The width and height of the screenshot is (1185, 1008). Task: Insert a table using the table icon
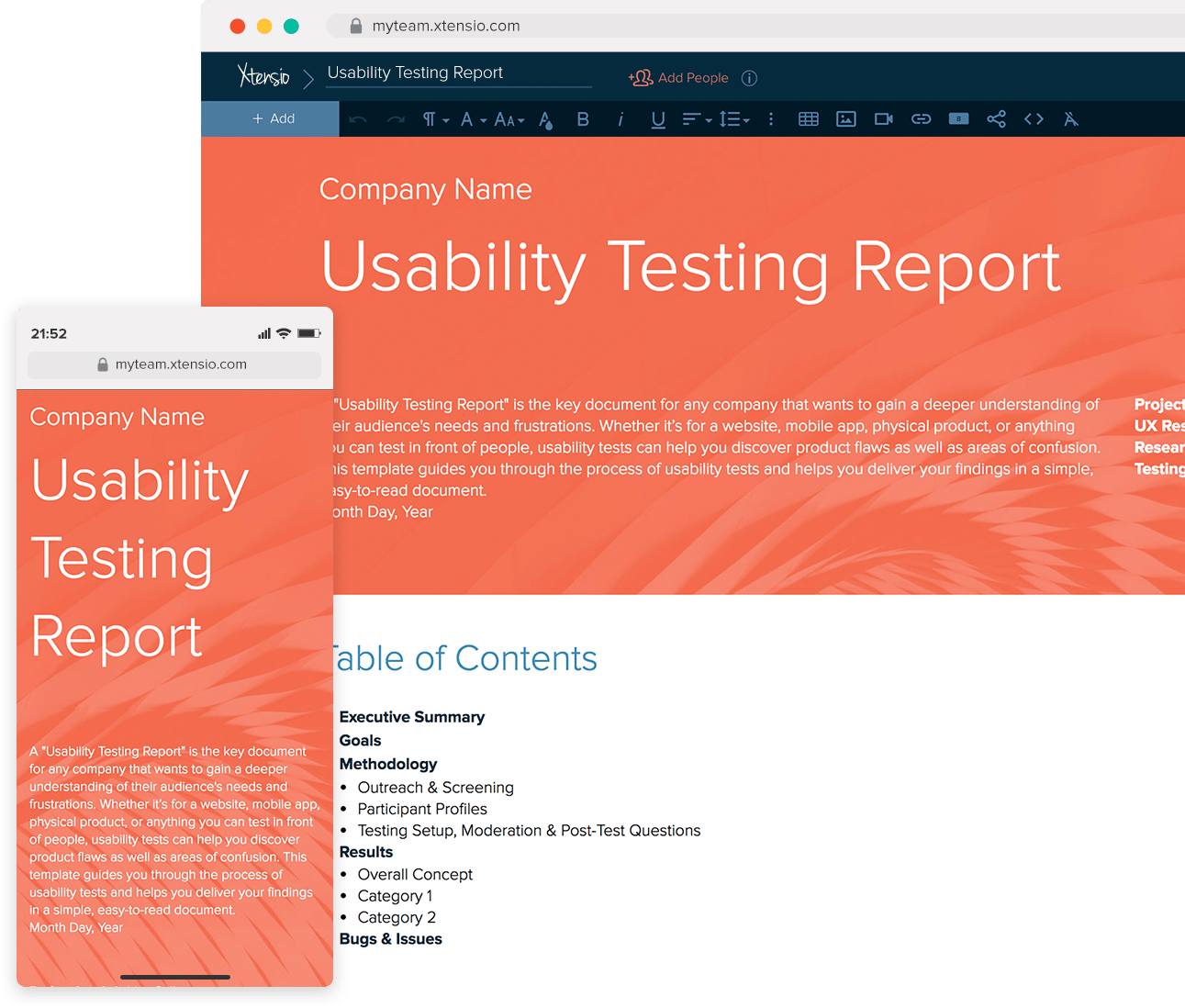click(x=808, y=118)
